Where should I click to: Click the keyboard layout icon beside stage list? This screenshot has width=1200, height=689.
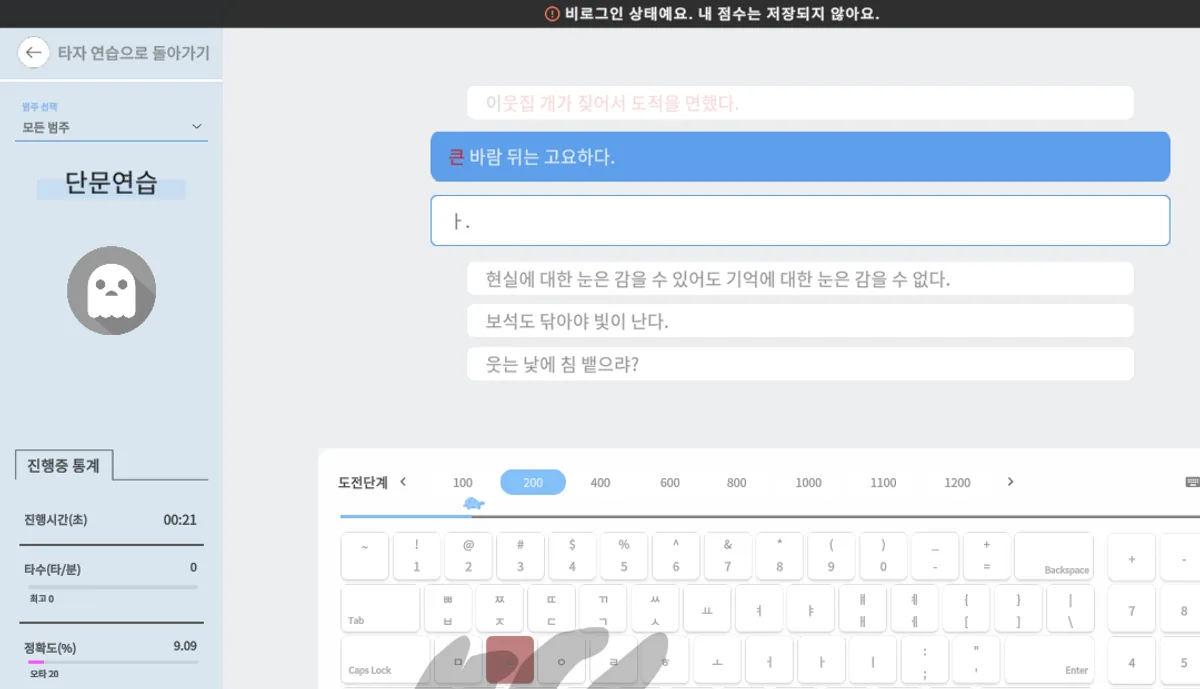1192,482
